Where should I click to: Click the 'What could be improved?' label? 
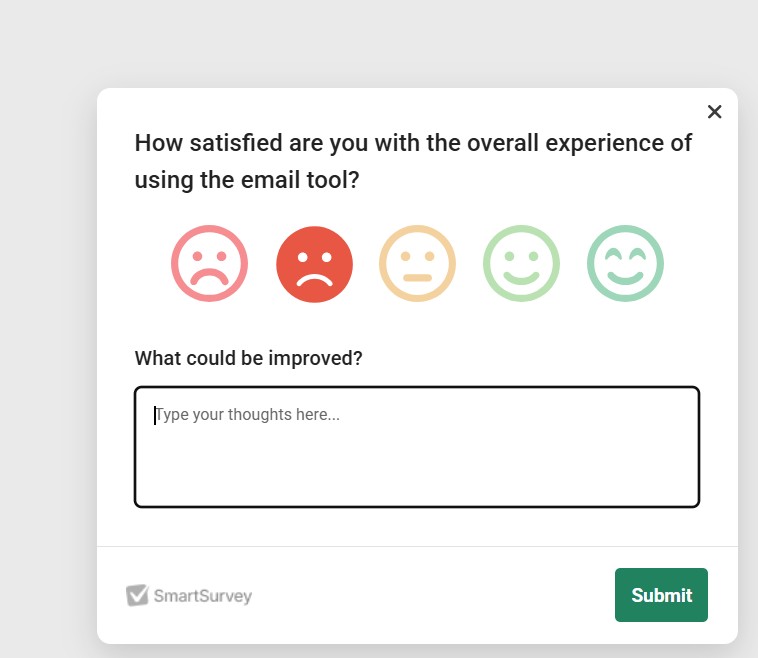point(248,358)
